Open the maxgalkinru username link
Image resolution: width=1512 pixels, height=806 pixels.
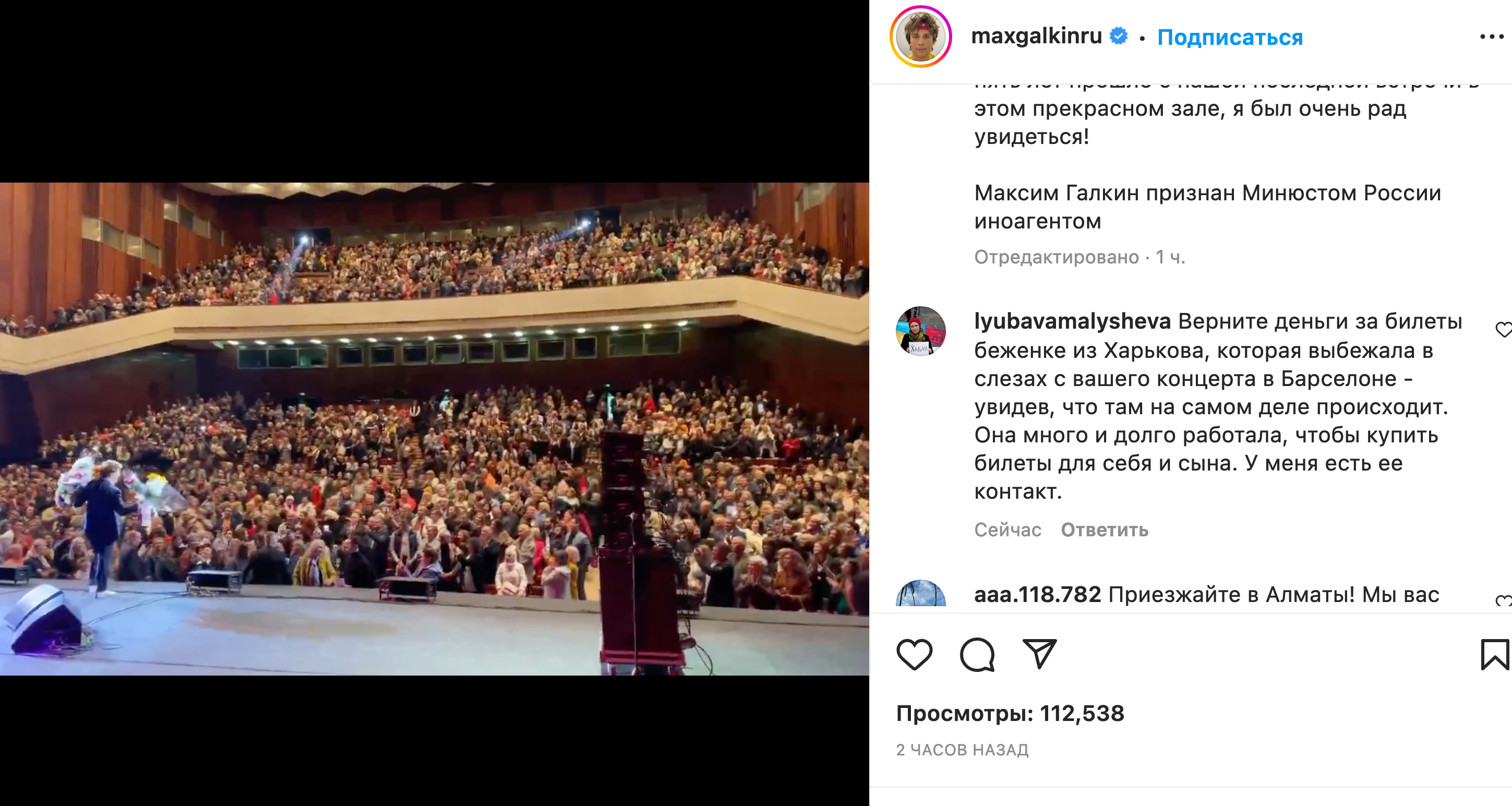point(1037,36)
